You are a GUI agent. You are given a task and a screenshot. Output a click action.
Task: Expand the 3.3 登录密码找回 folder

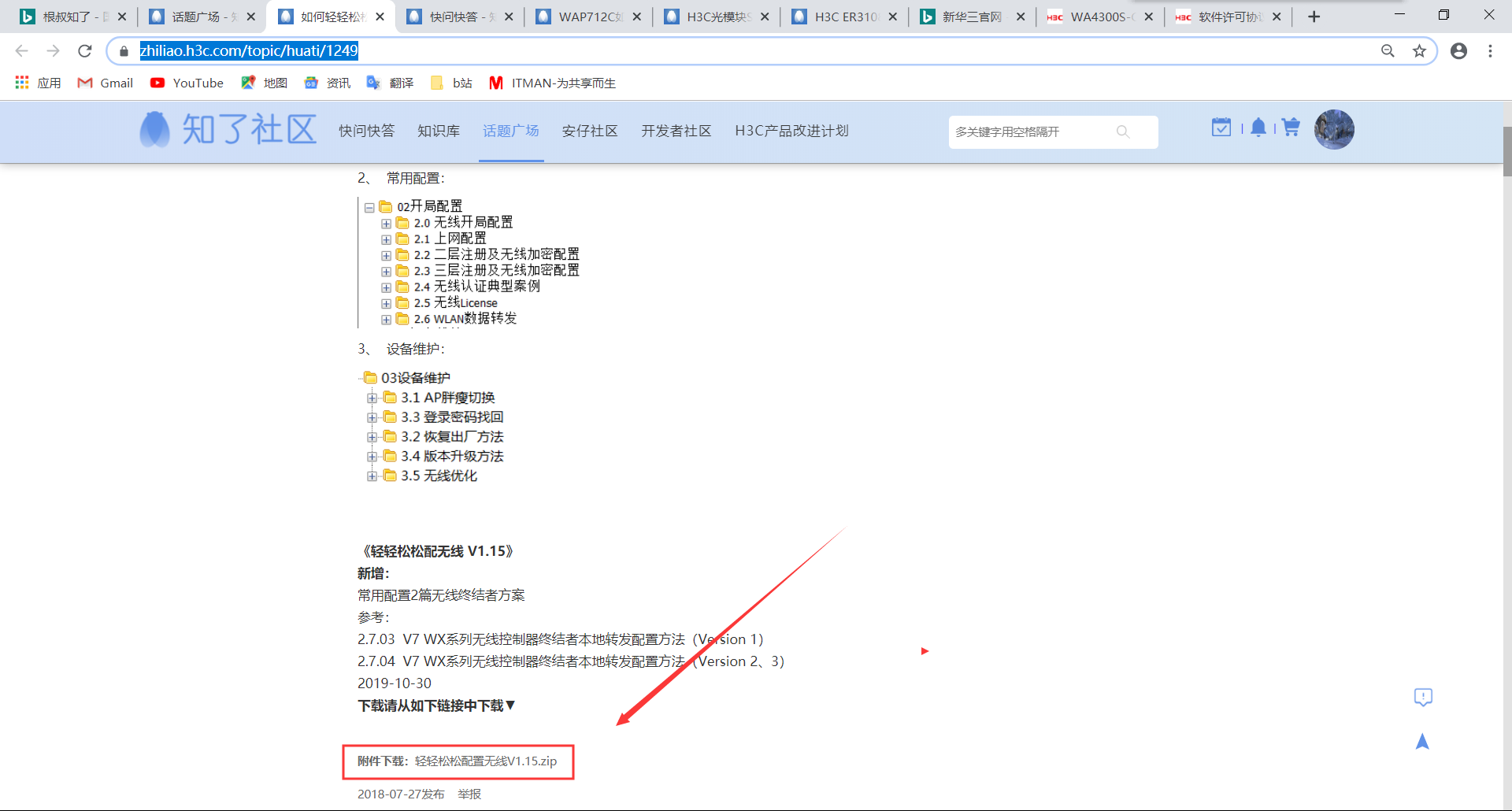click(x=372, y=417)
